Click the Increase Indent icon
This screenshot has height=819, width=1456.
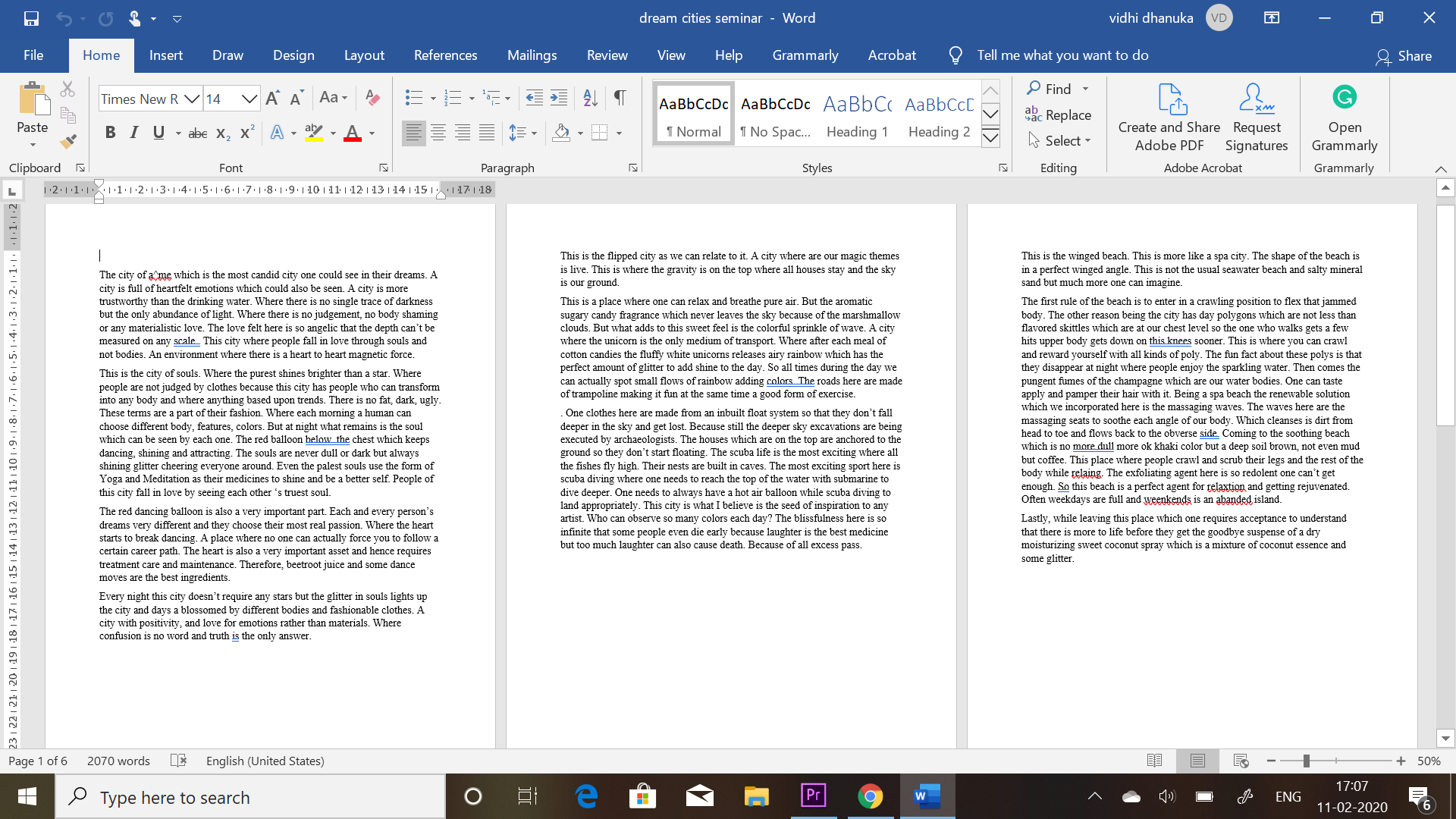(x=559, y=97)
